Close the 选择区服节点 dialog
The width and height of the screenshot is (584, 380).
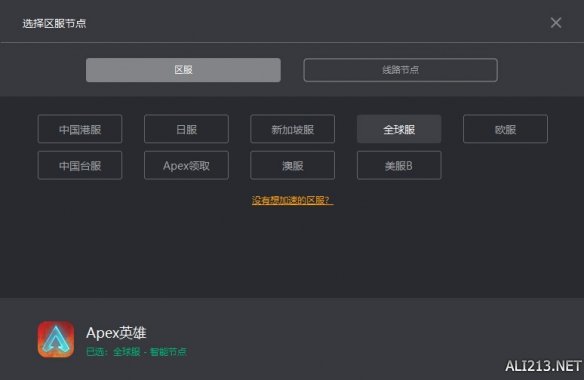tap(556, 23)
